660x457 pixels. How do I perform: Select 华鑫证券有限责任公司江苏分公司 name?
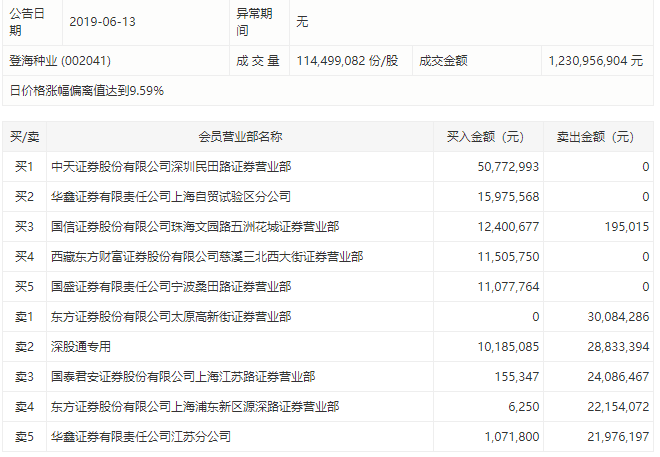click(x=141, y=437)
